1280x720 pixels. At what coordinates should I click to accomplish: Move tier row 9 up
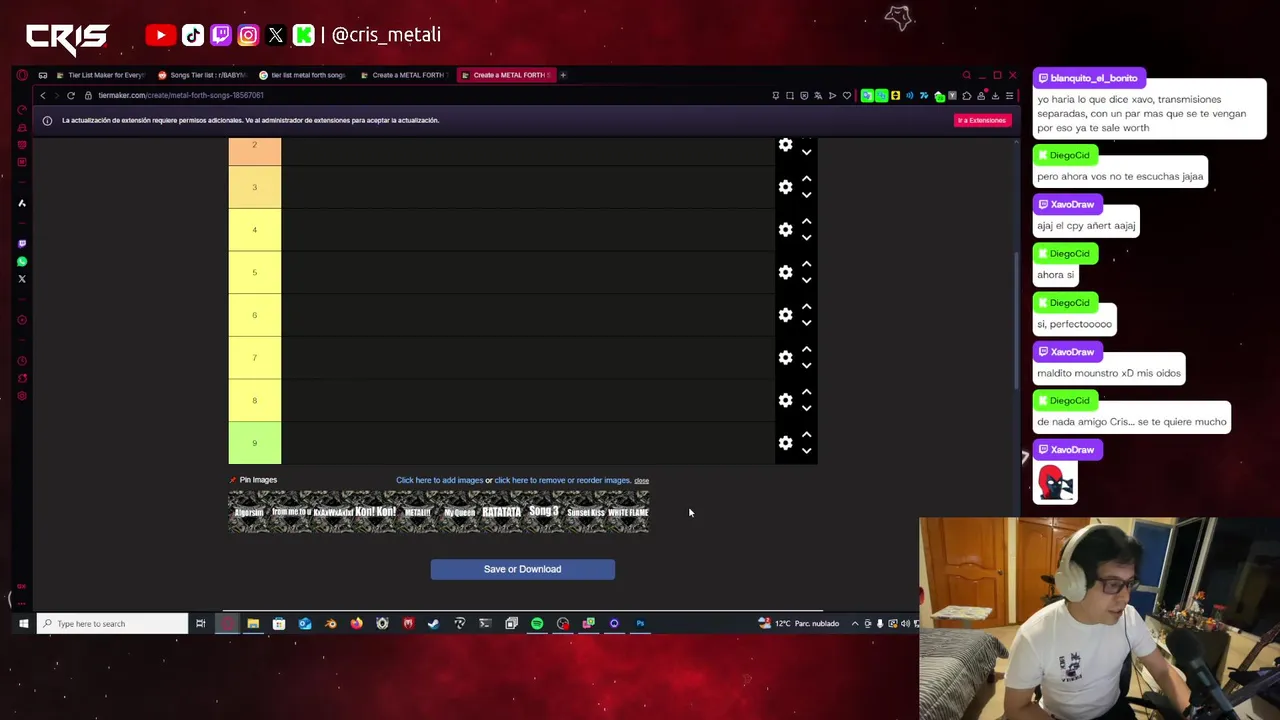tap(806, 434)
